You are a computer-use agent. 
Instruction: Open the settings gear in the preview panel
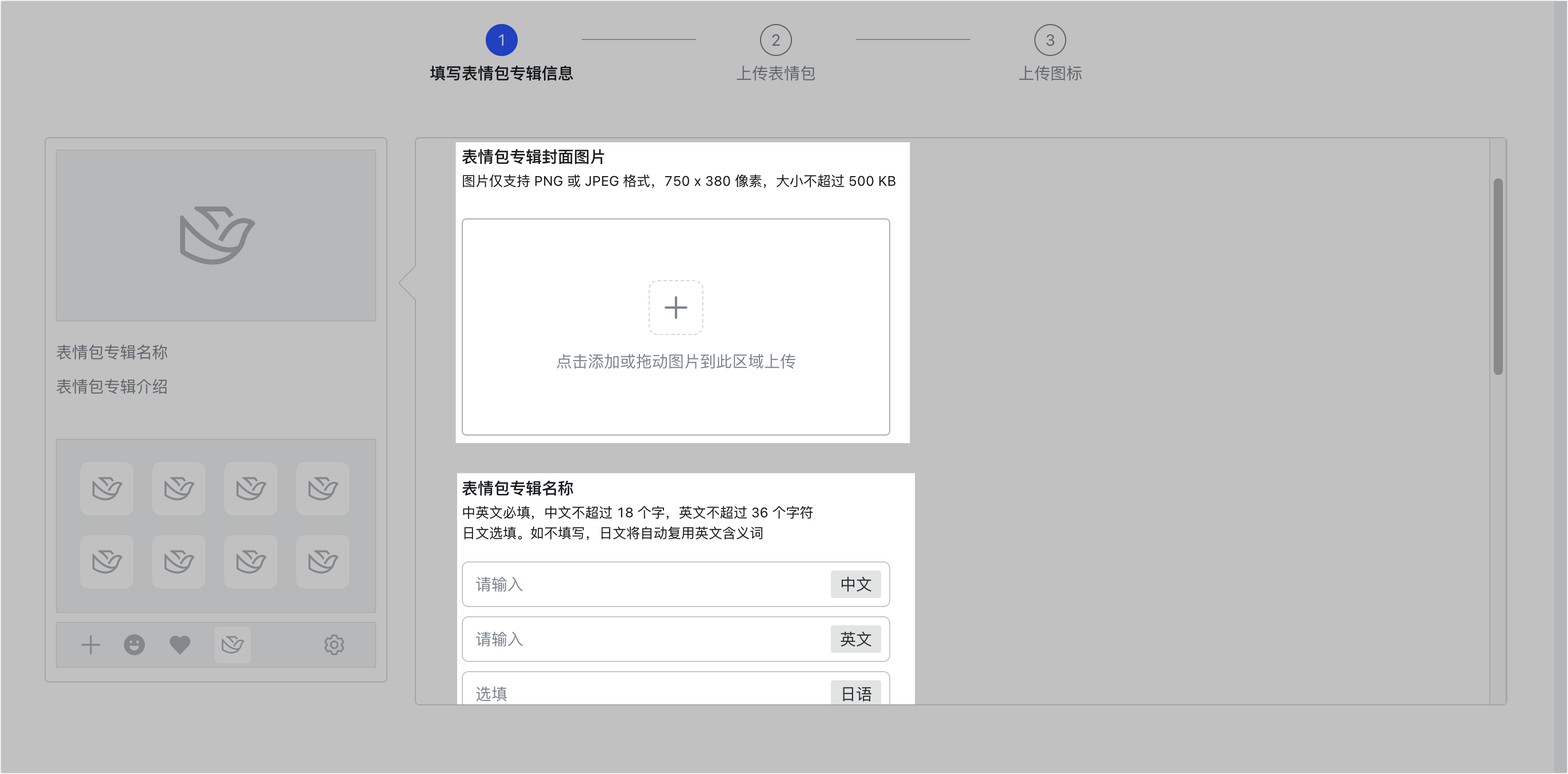tap(334, 644)
